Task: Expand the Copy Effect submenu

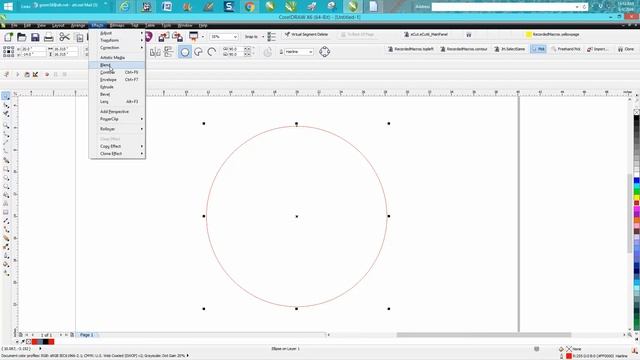Action: point(117,146)
